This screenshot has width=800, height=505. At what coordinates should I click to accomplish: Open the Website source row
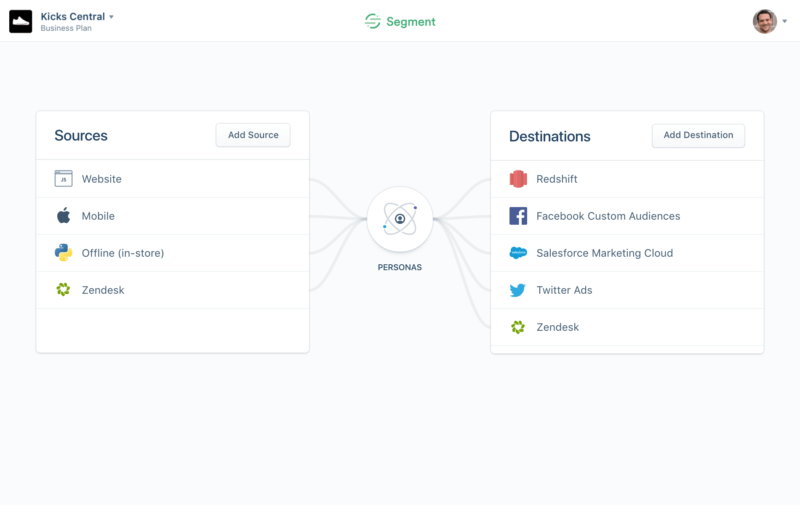(x=172, y=179)
